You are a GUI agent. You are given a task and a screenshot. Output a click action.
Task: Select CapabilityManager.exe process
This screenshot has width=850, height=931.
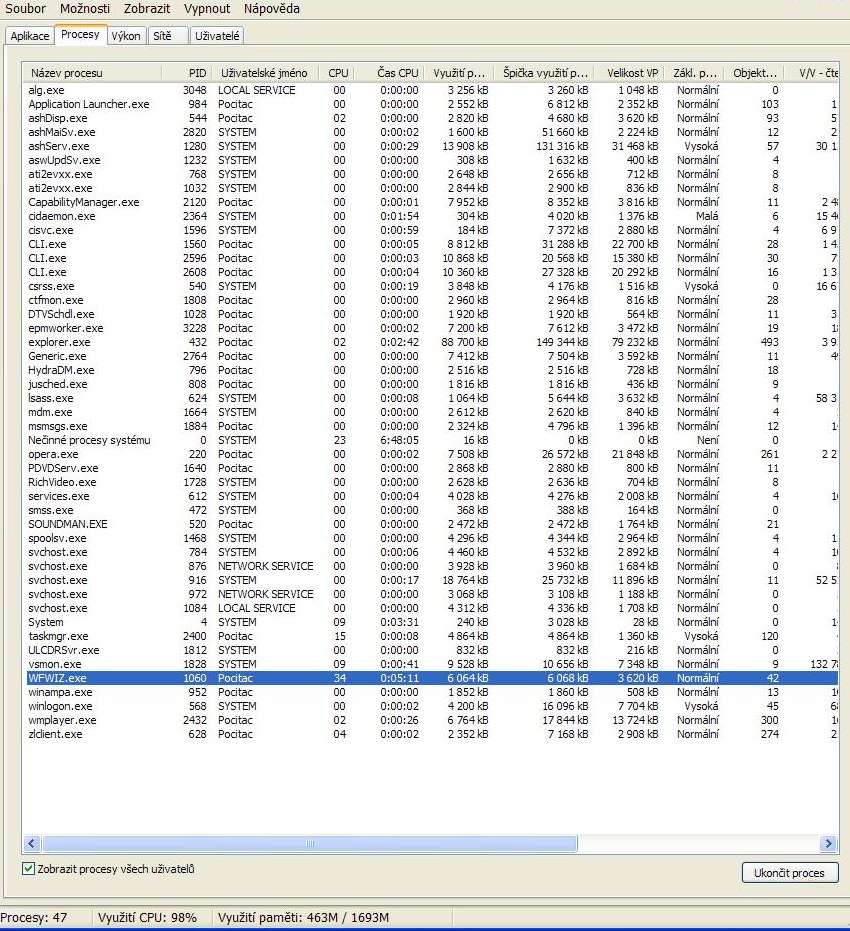pos(432,202)
